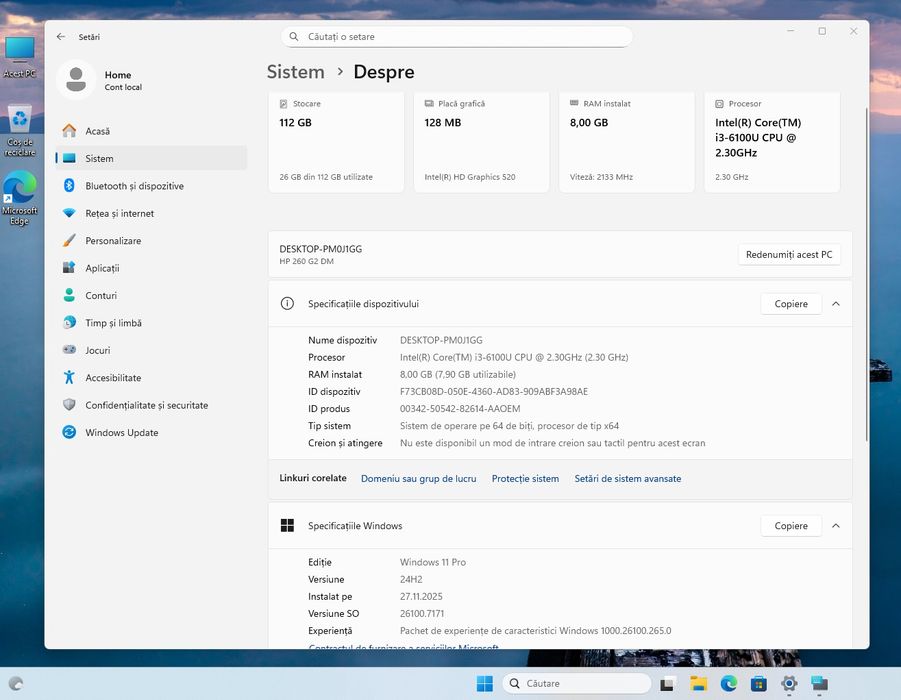
Task: Open File Explorer from taskbar
Action: (x=699, y=683)
